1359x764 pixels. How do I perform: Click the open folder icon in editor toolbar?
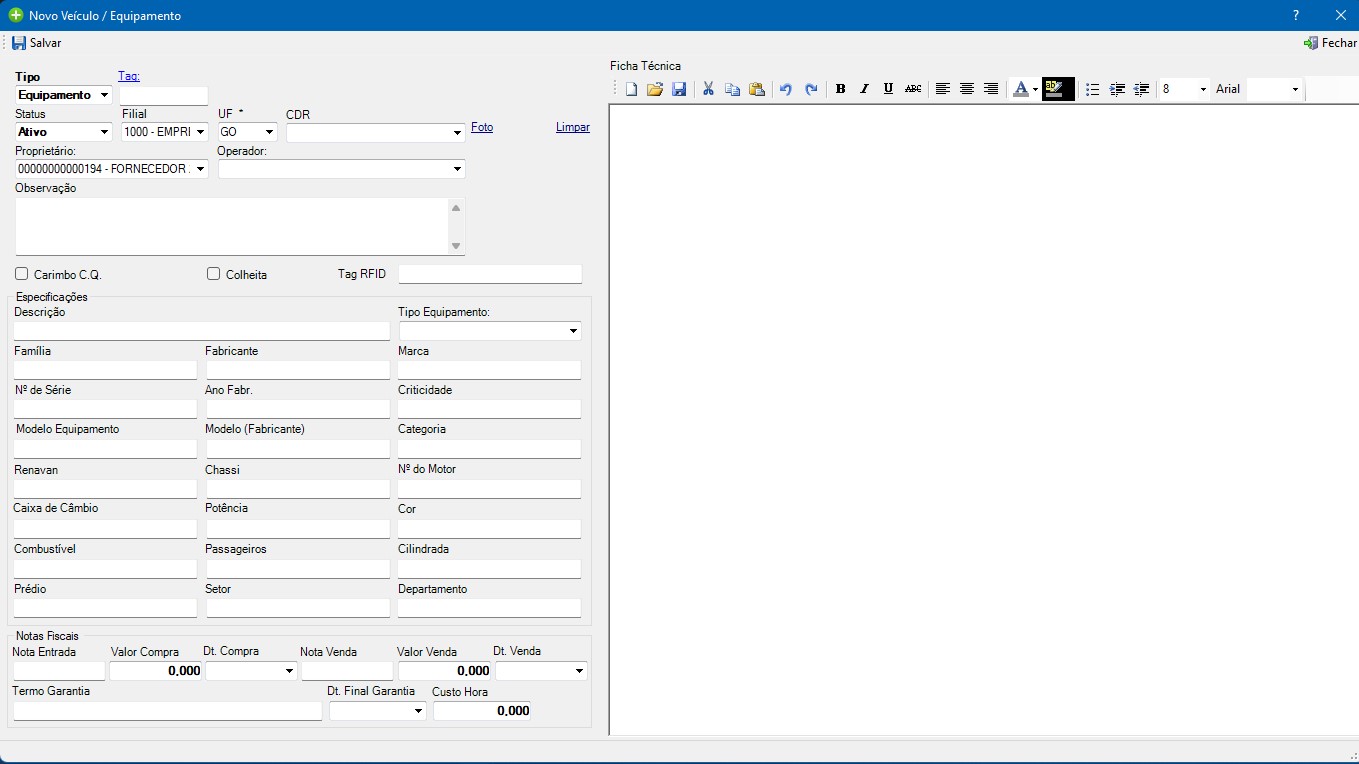(x=655, y=89)
